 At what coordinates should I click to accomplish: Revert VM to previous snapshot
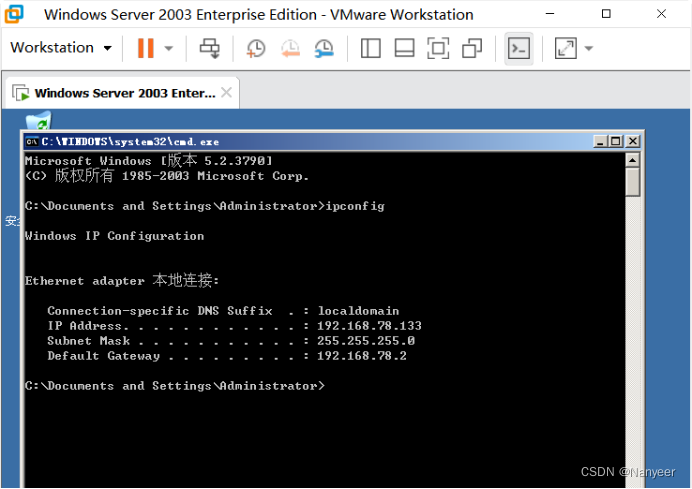[x=290, y=48]
